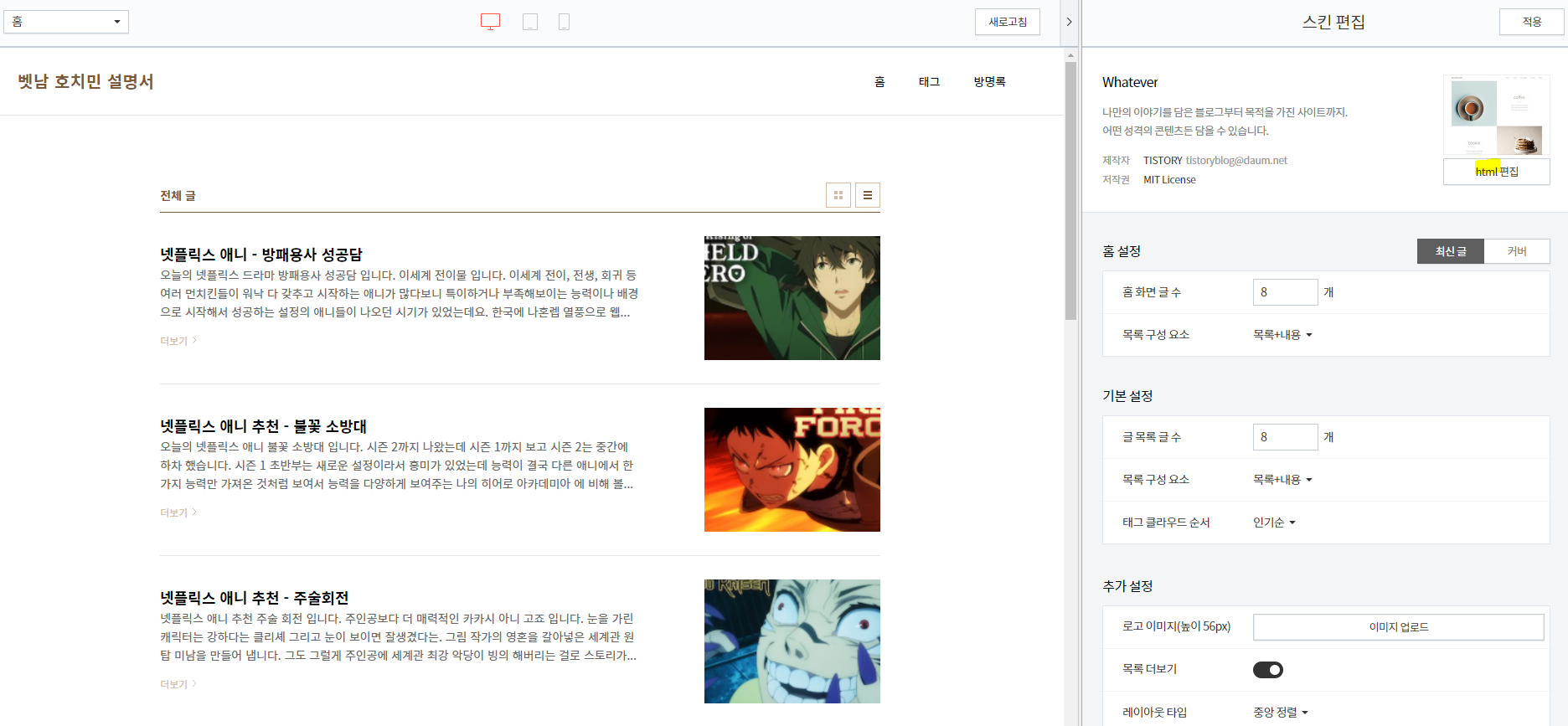Open the 불꽃 소방대 post thumbnail
Viewport: 1568px width, 726px height.
pyautogui.click(x=792, y=470)
